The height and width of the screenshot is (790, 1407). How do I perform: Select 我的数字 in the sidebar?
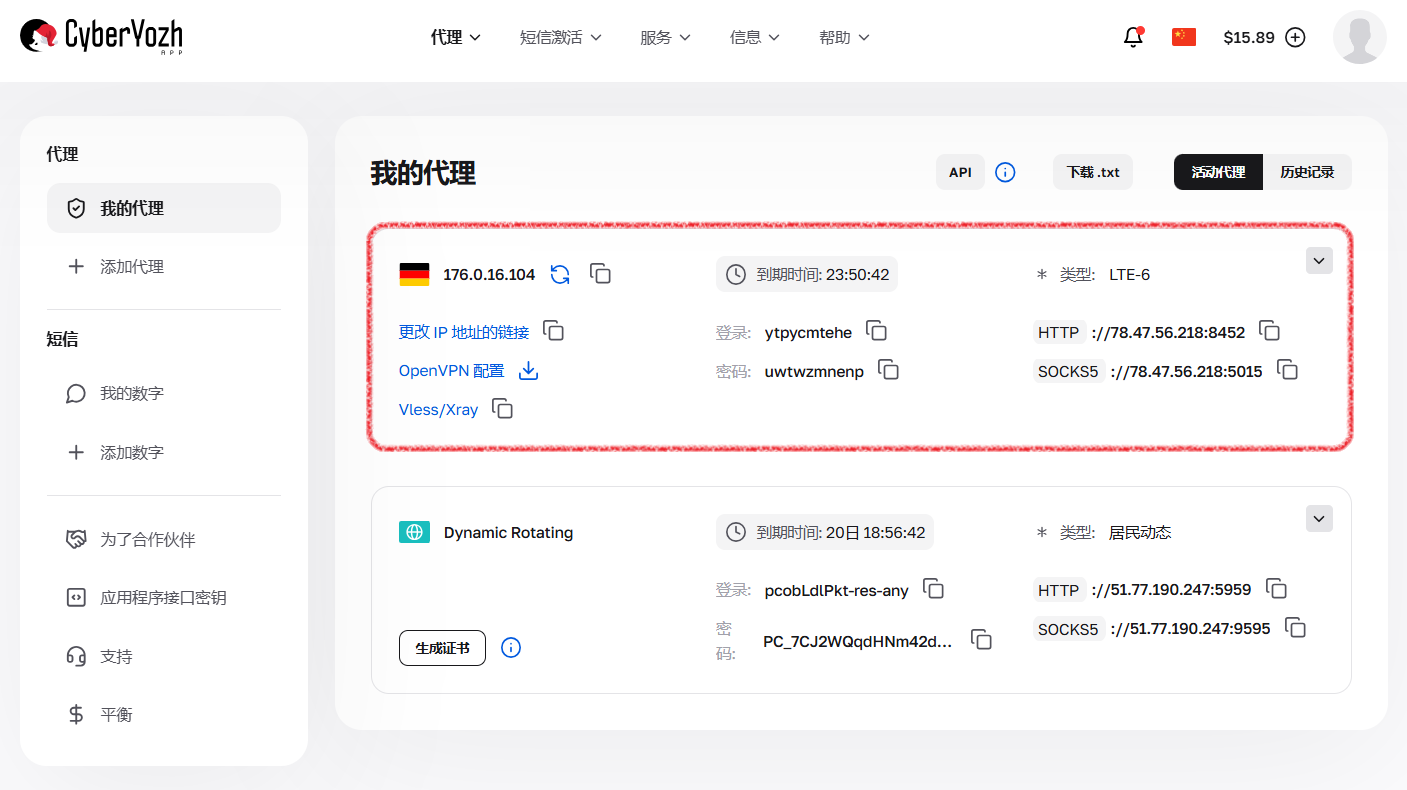[x=130, y=393]
